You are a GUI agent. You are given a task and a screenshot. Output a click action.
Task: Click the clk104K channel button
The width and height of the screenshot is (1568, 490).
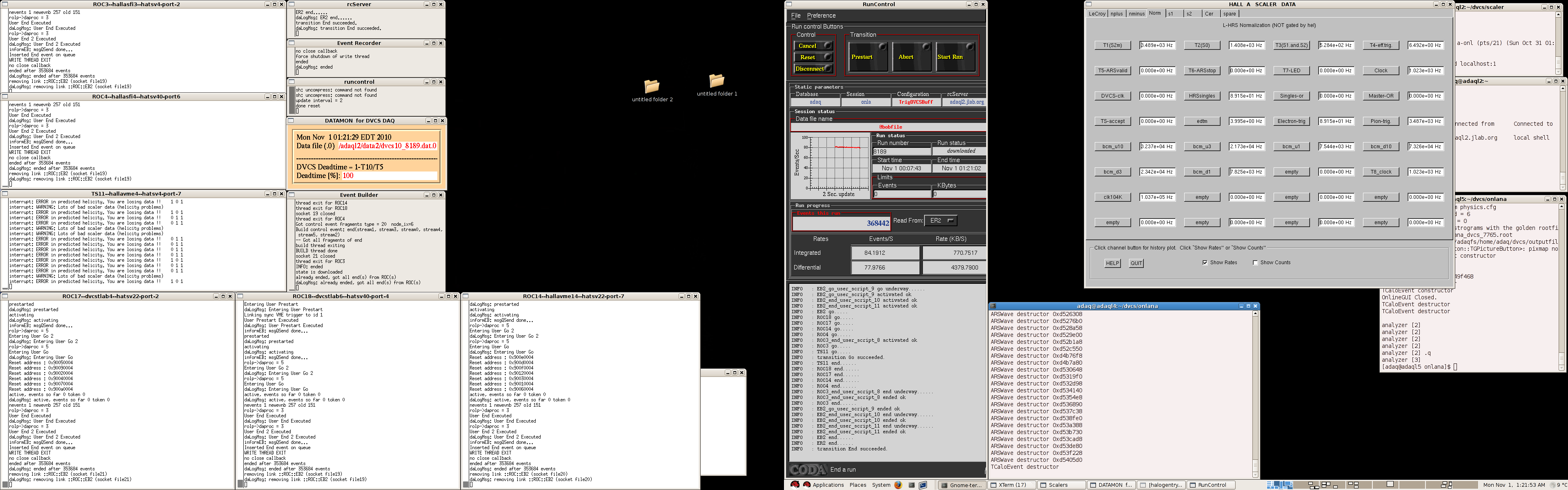coord(1113,197)
